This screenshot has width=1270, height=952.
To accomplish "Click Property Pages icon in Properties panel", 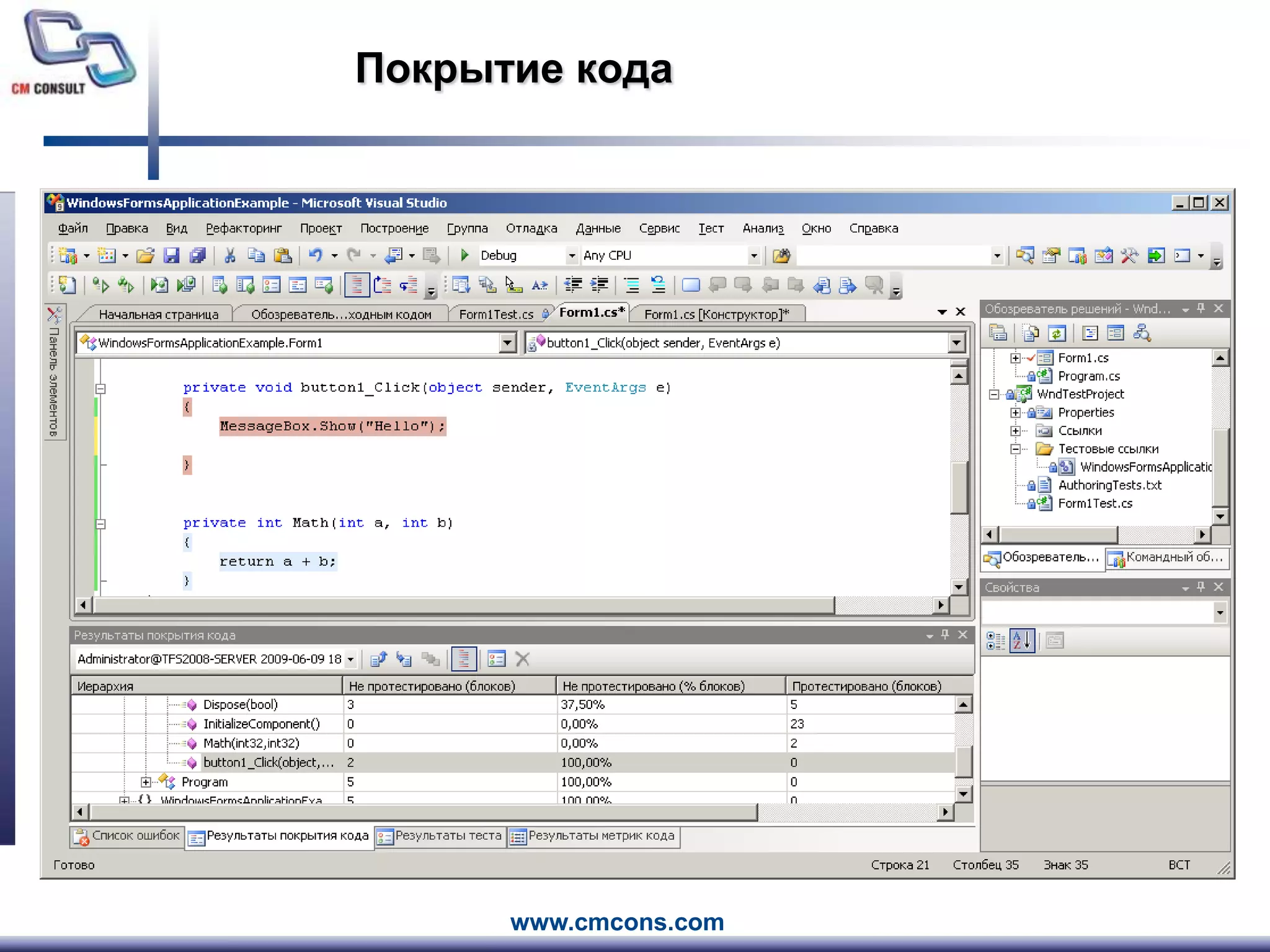I will [1055, 641].
